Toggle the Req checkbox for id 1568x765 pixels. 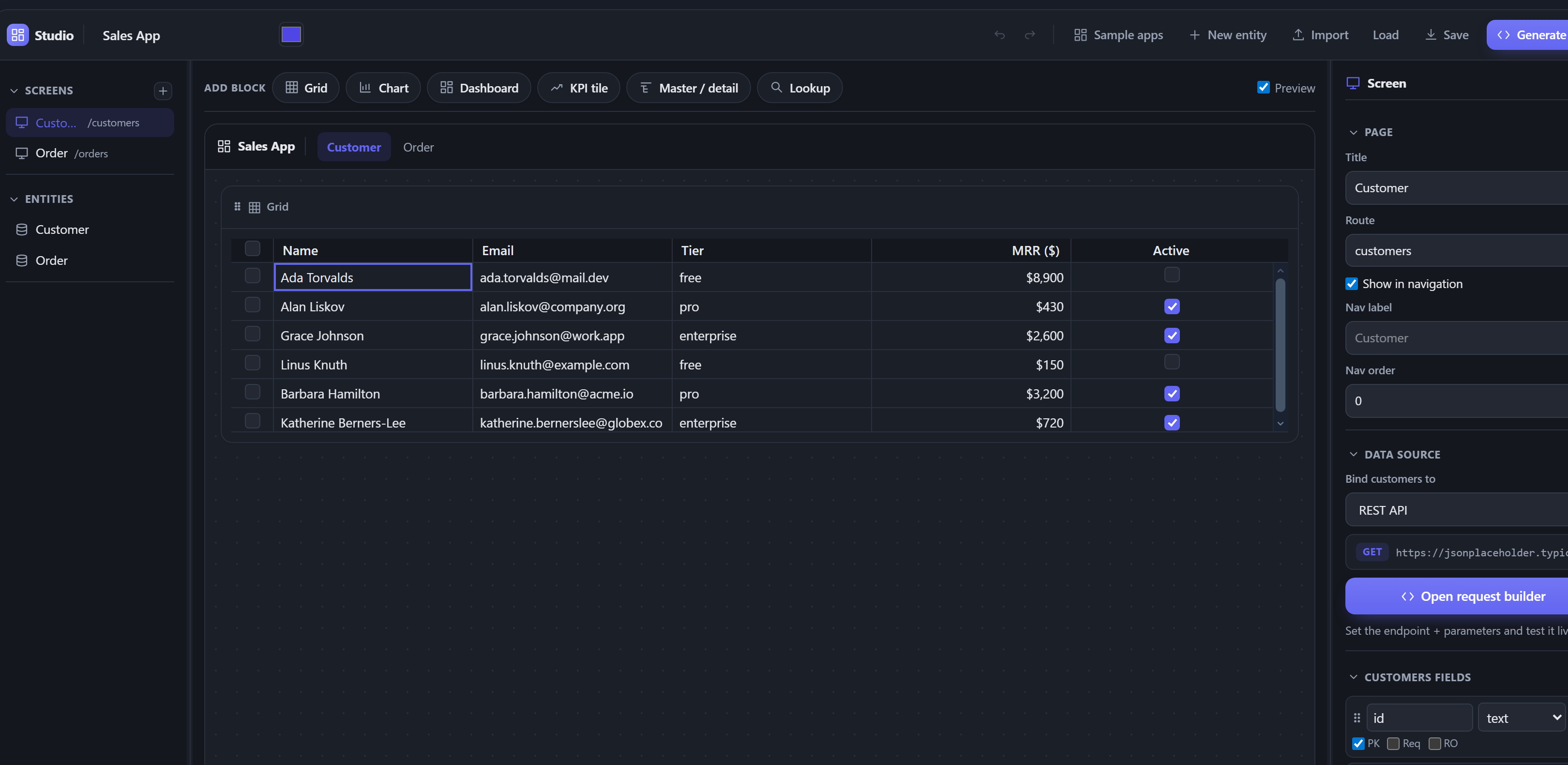tap(1393, 743)
